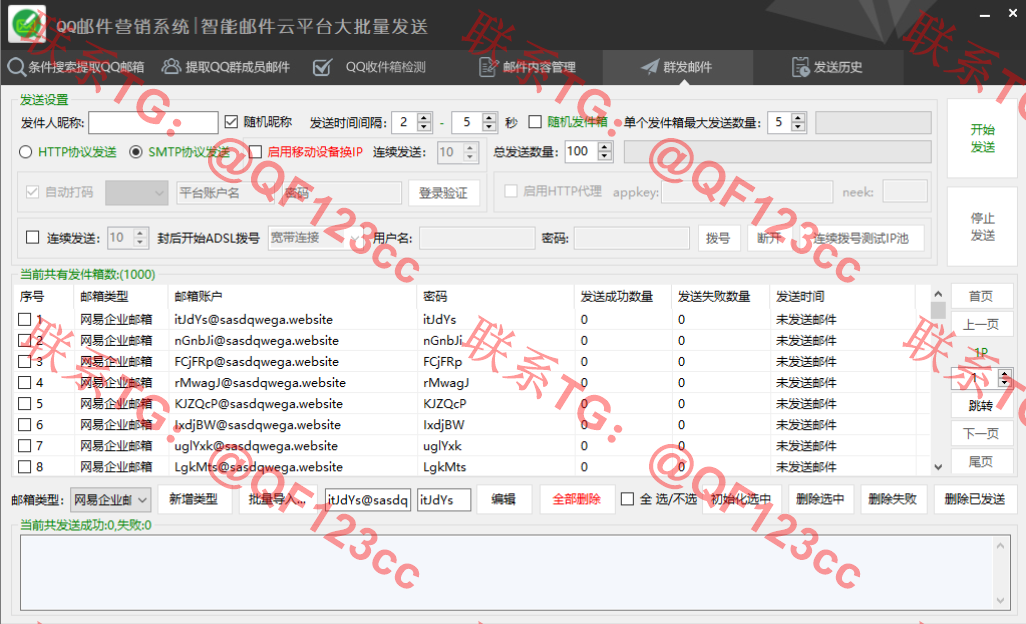
Task: Open the 宽带连接 ADSL connection dropdown
Action: coord(316,237)
